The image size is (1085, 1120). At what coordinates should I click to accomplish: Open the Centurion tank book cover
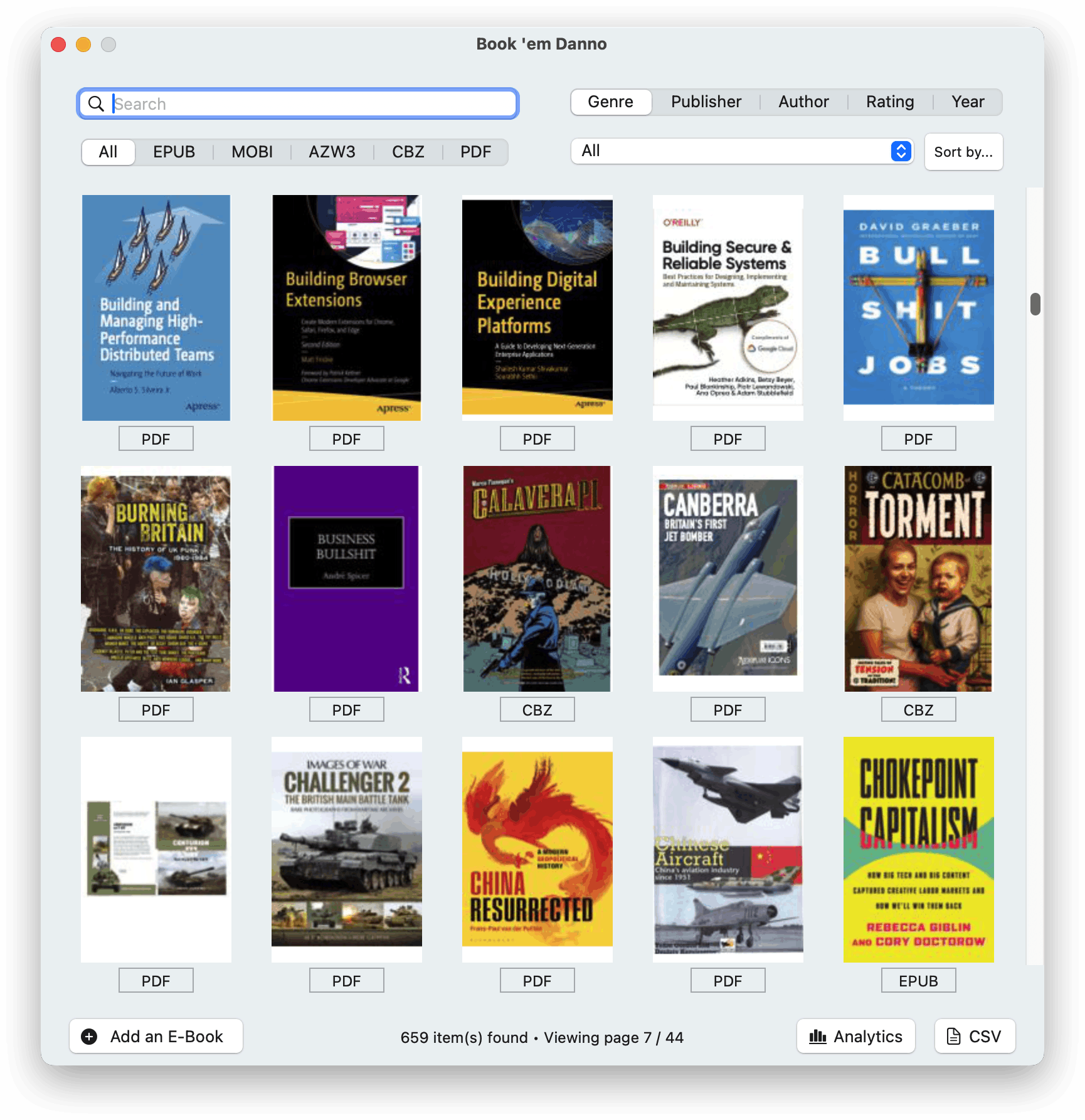click(x=156, y=849)
